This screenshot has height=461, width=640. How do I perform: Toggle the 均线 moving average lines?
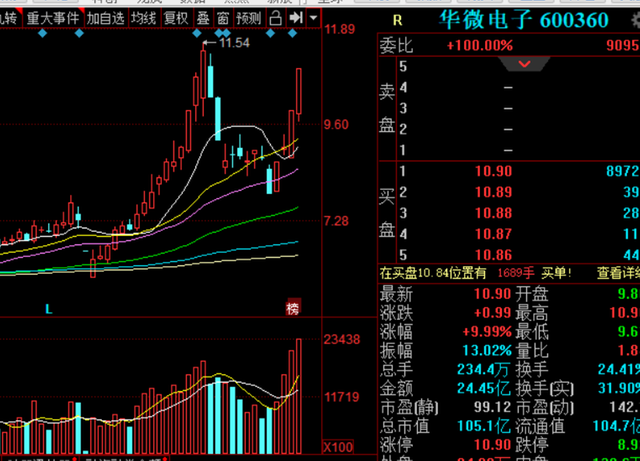144,18
